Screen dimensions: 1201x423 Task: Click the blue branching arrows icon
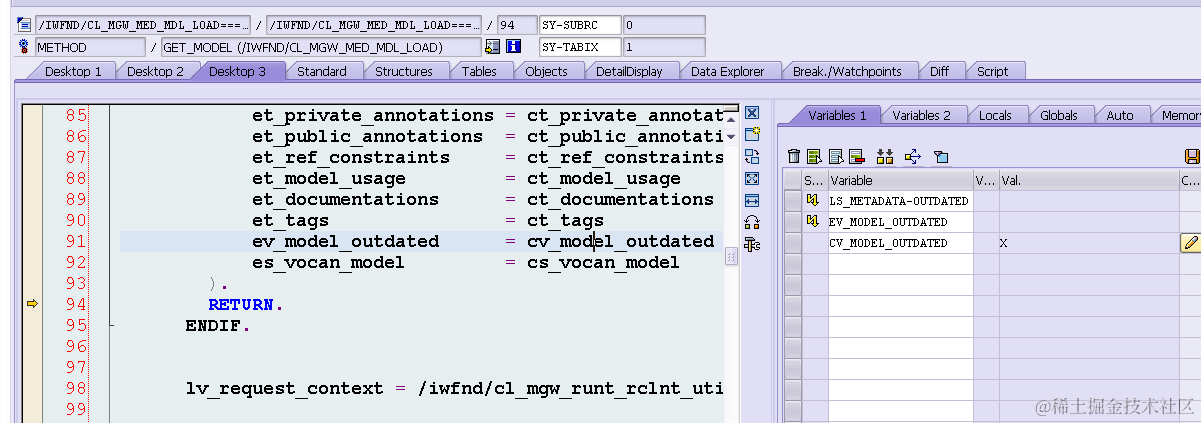click(x=912, y=156)
